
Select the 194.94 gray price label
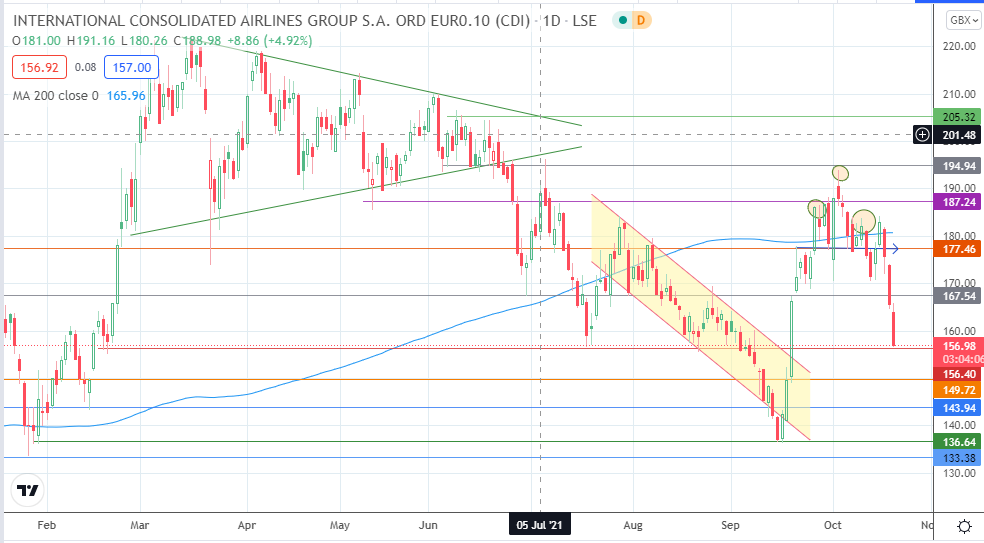coord(958,166)
